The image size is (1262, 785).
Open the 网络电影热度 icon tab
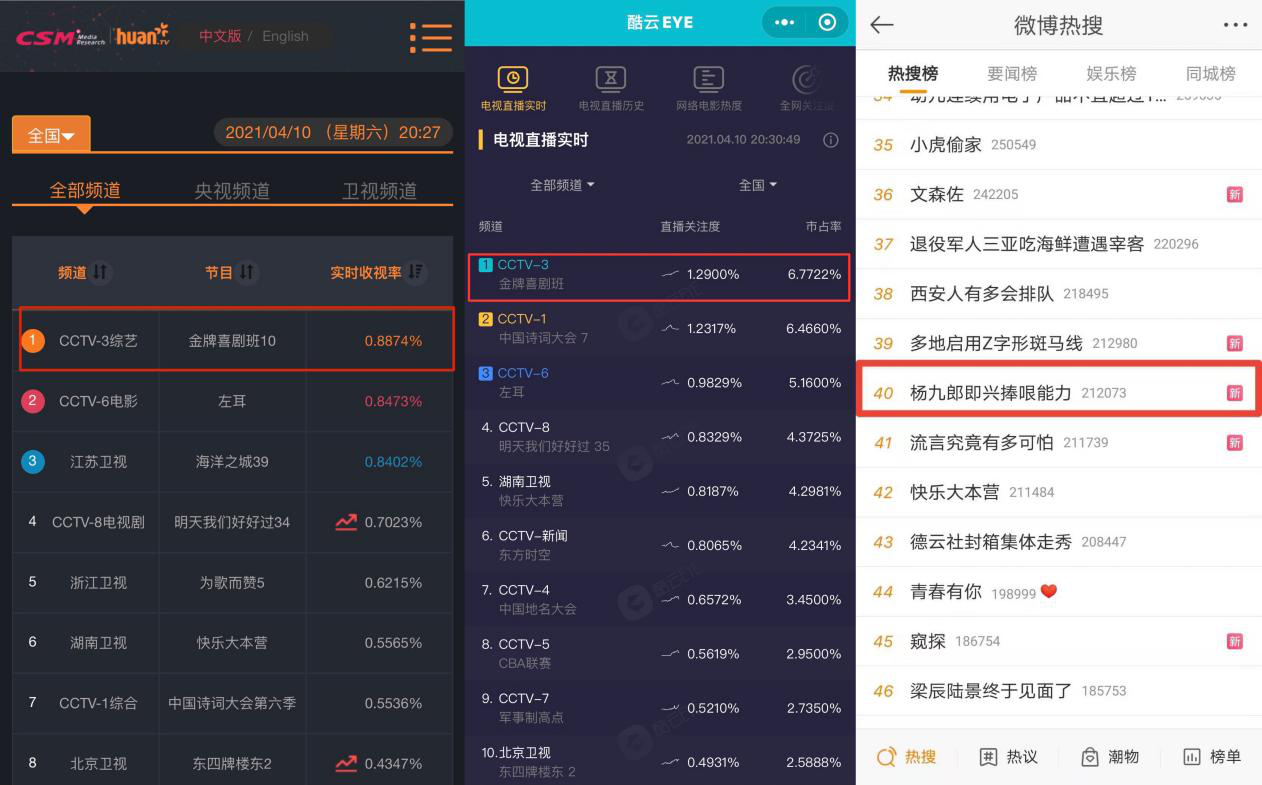point(708,79)
